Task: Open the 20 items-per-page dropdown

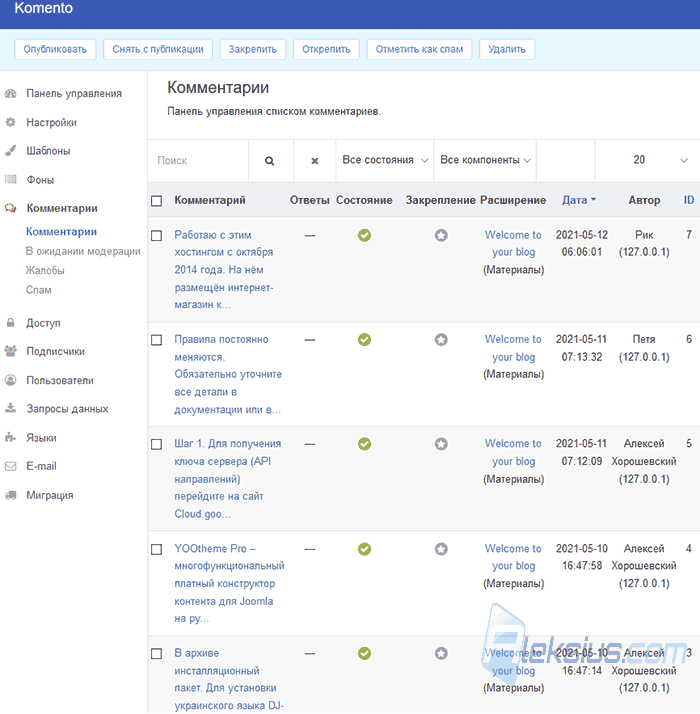Action: tap(648, 160)
